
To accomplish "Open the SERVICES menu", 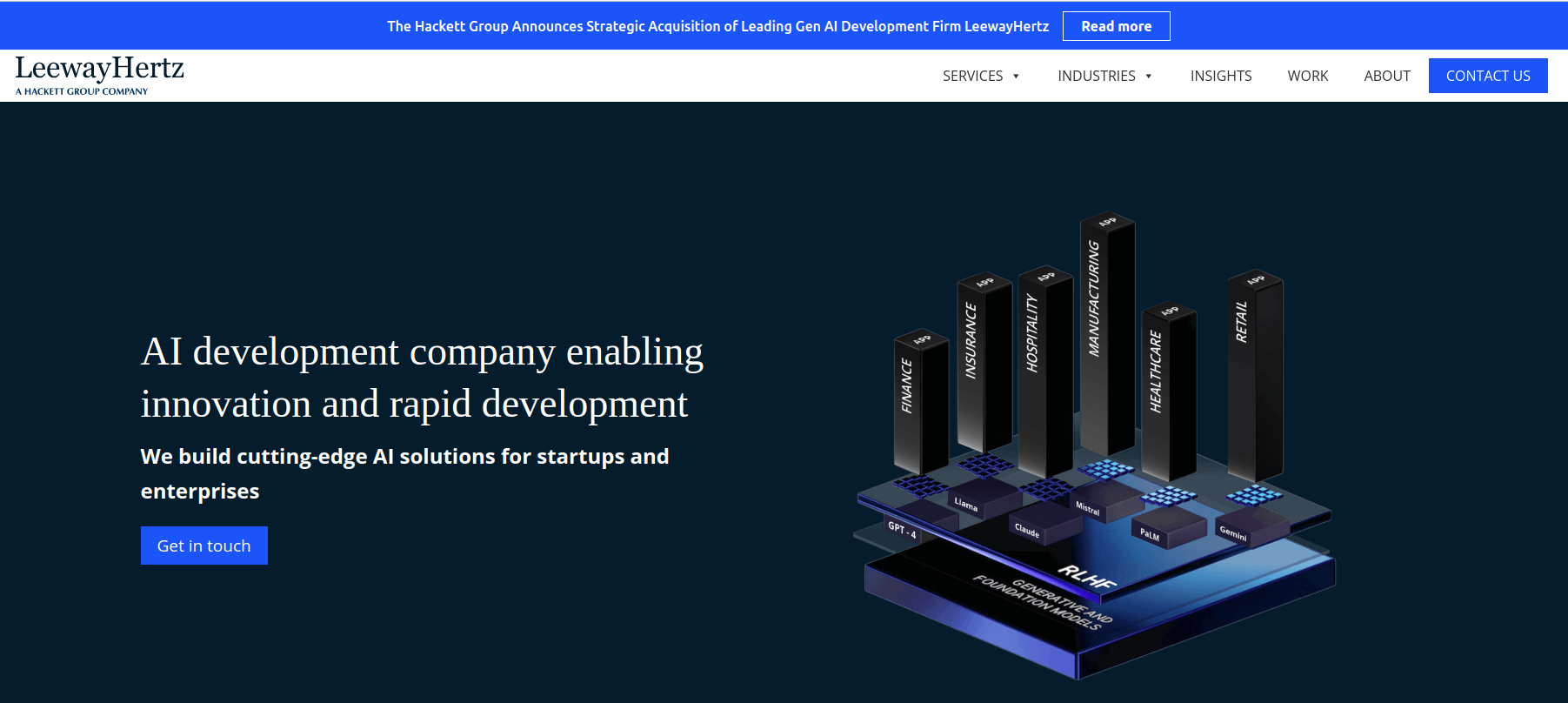I will pos(972,76).
